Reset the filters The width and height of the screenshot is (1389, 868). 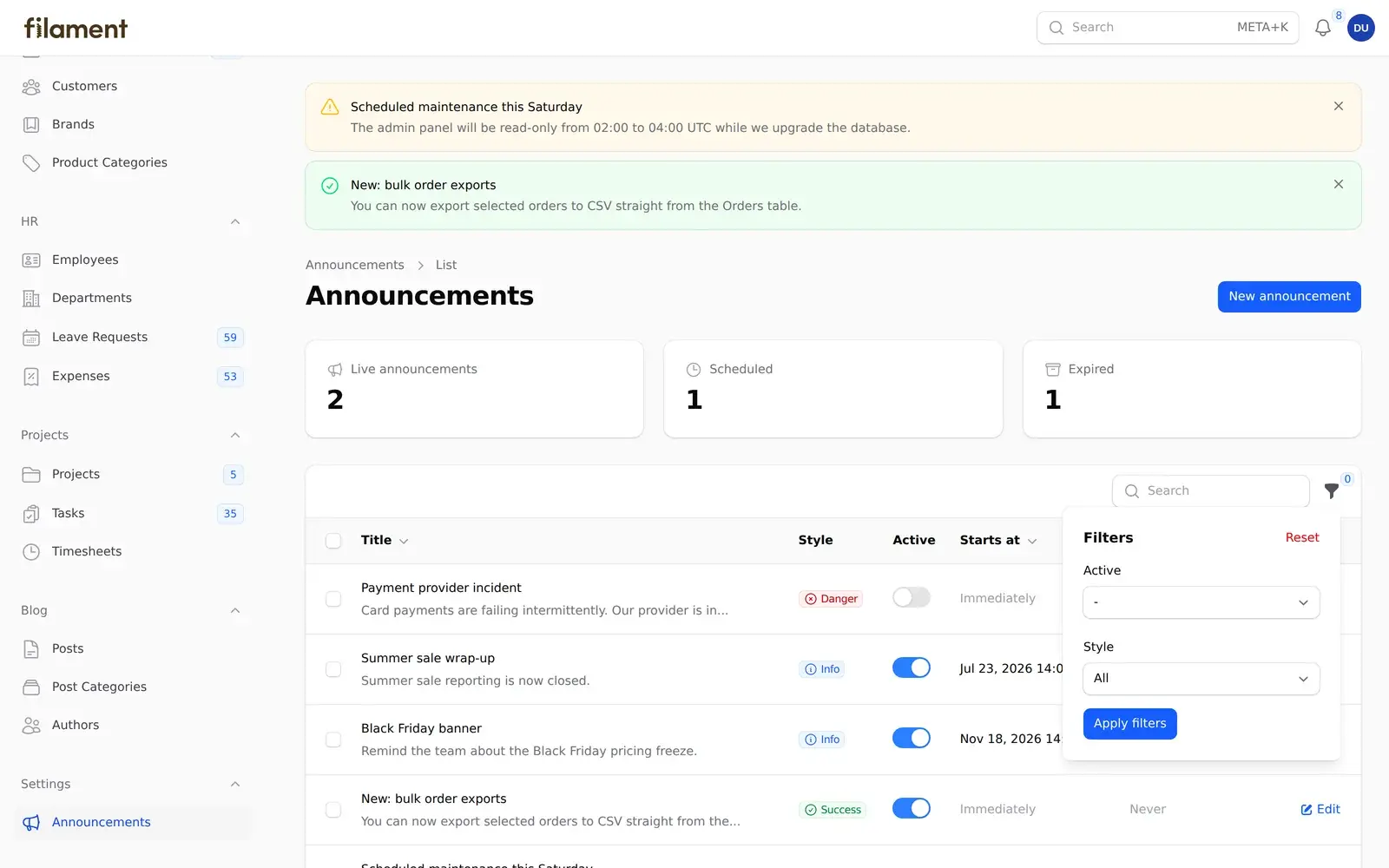pos(1302,538)
